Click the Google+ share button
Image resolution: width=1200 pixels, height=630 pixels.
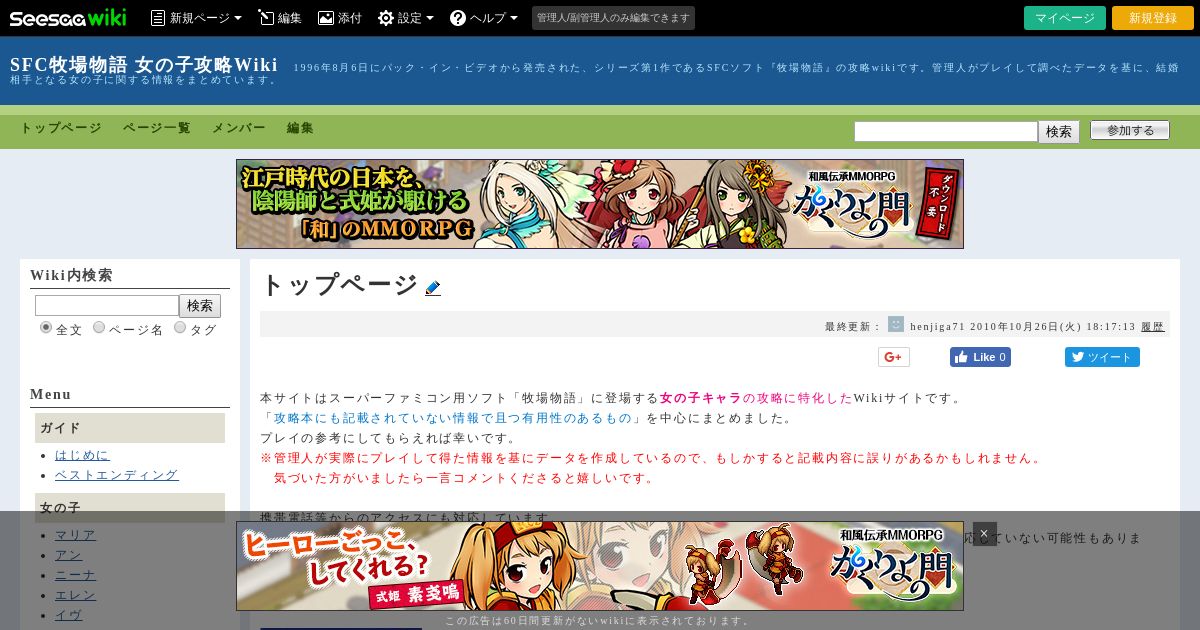pos(894,357)
